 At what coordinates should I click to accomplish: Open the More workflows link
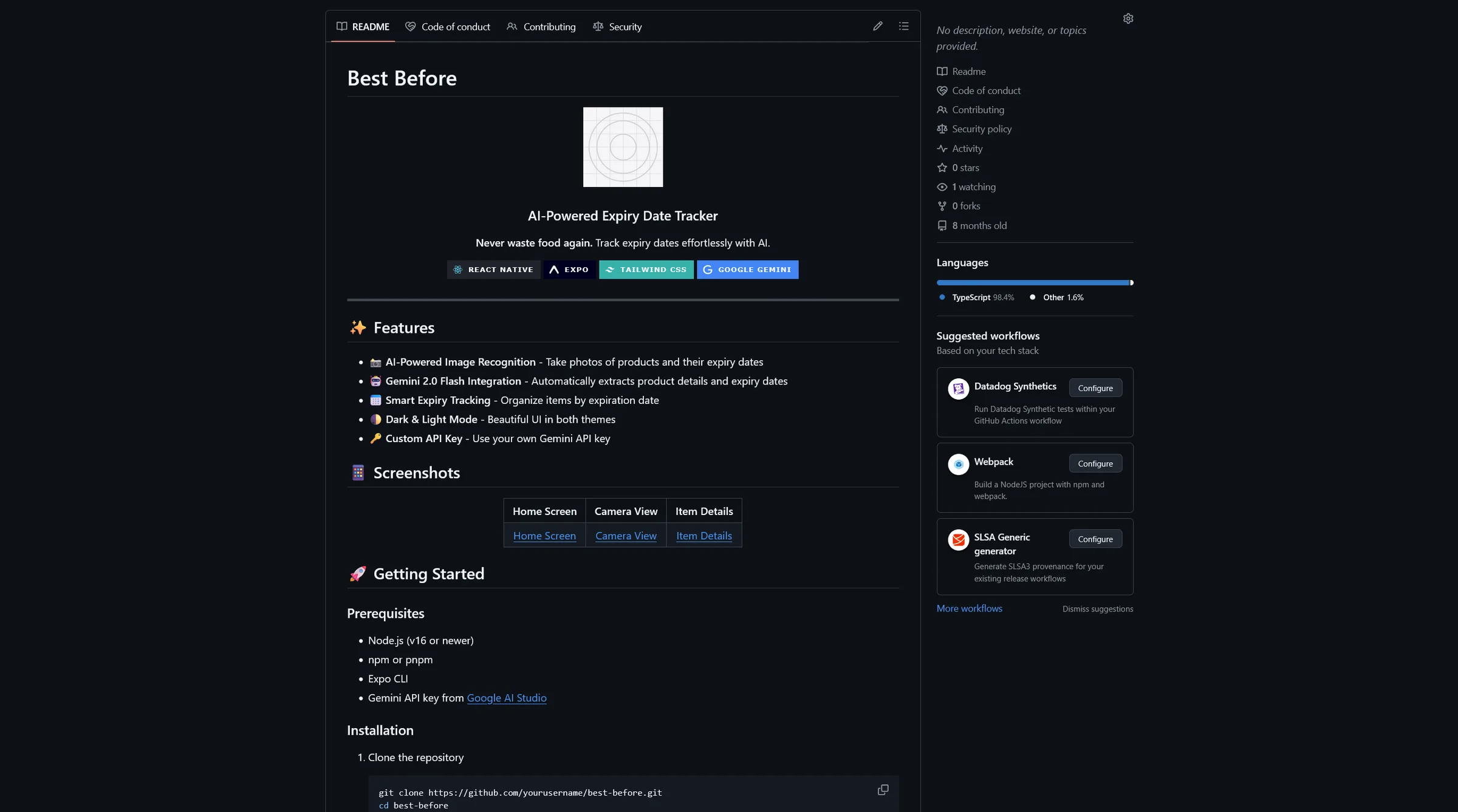coord(969,609)
